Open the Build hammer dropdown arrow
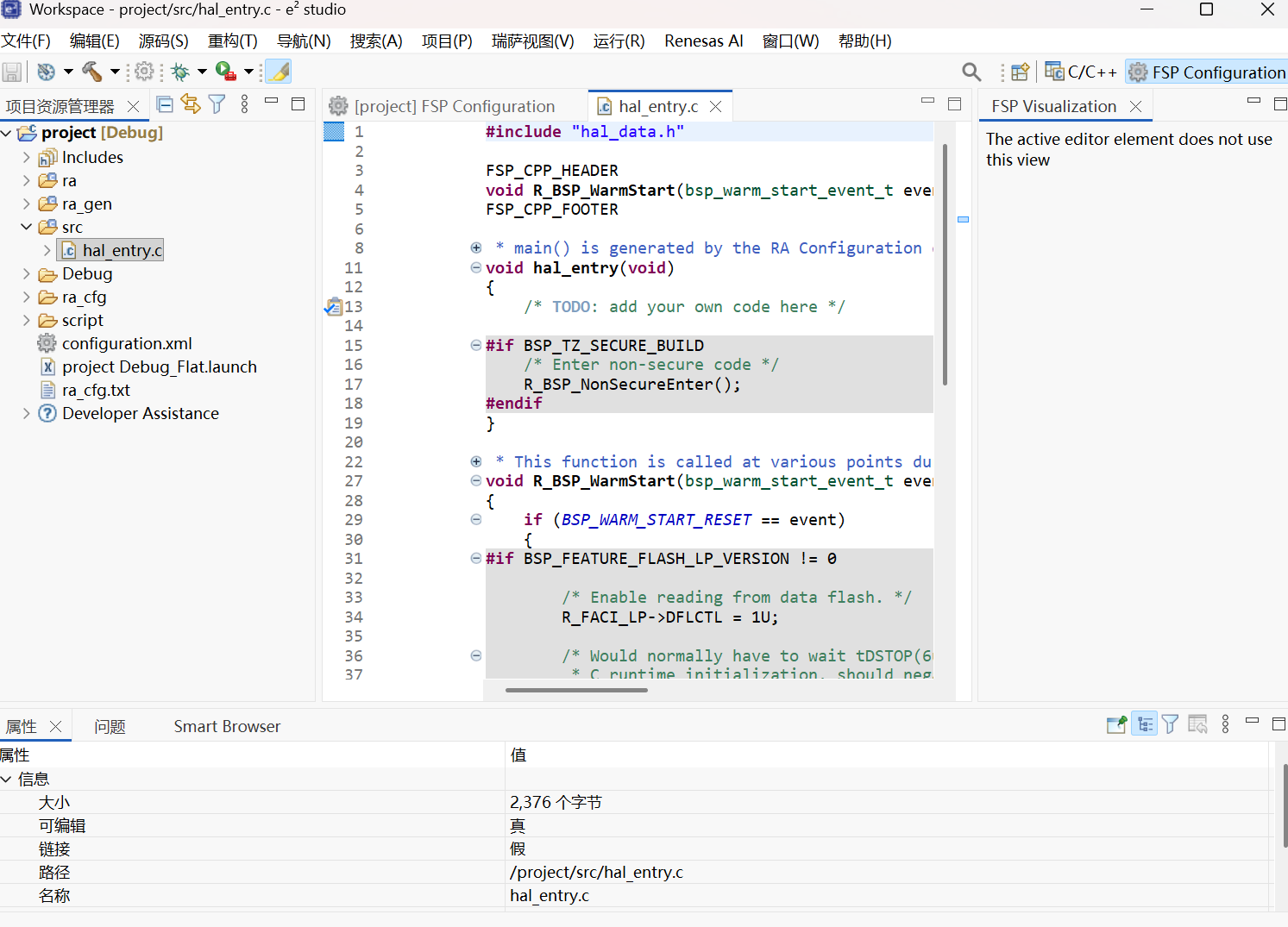This screenshot has height=927, width=1288. pyautogui.click(x=115, y=72)
